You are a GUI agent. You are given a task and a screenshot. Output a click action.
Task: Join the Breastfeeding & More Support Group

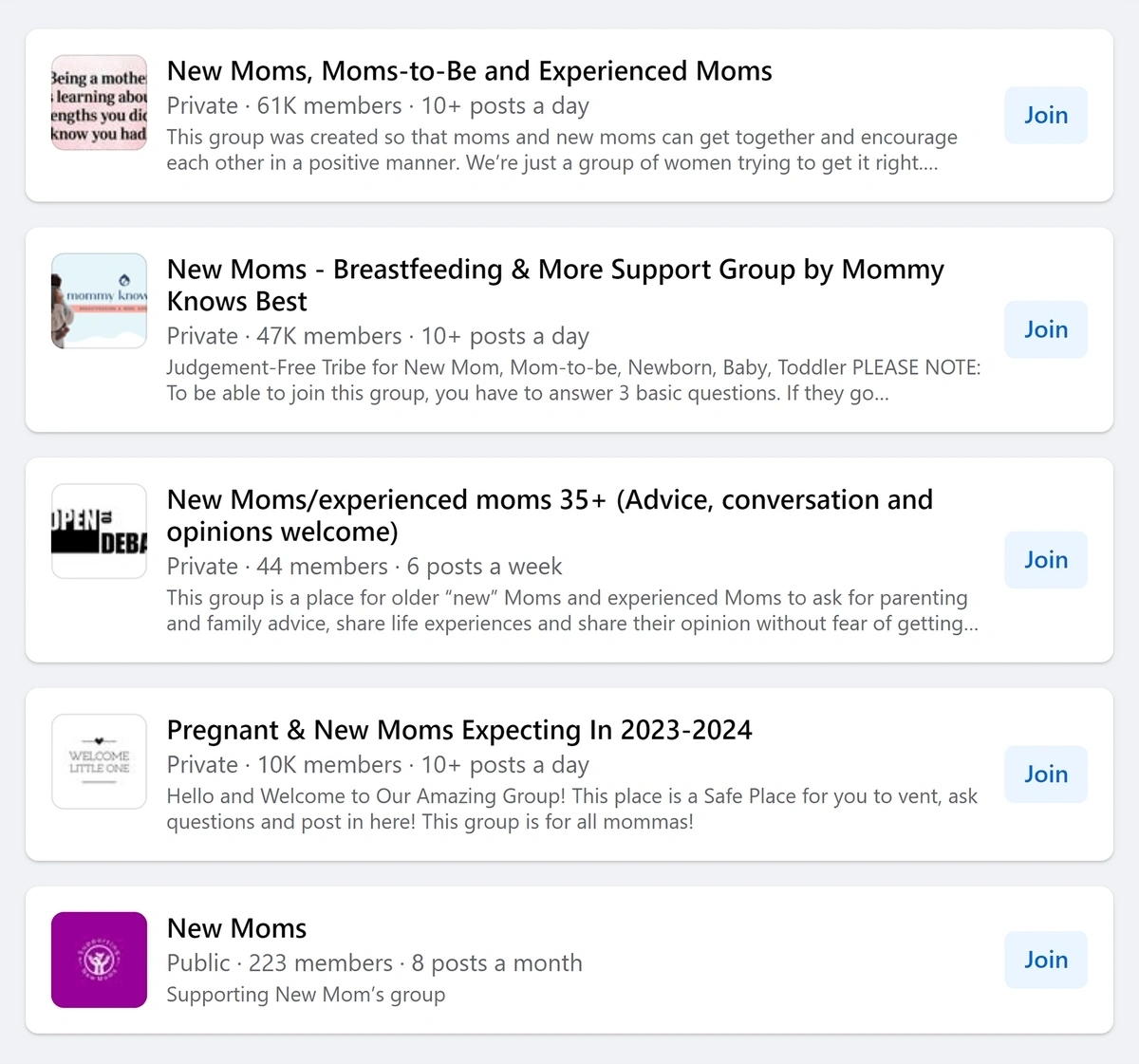[1045, 329]
